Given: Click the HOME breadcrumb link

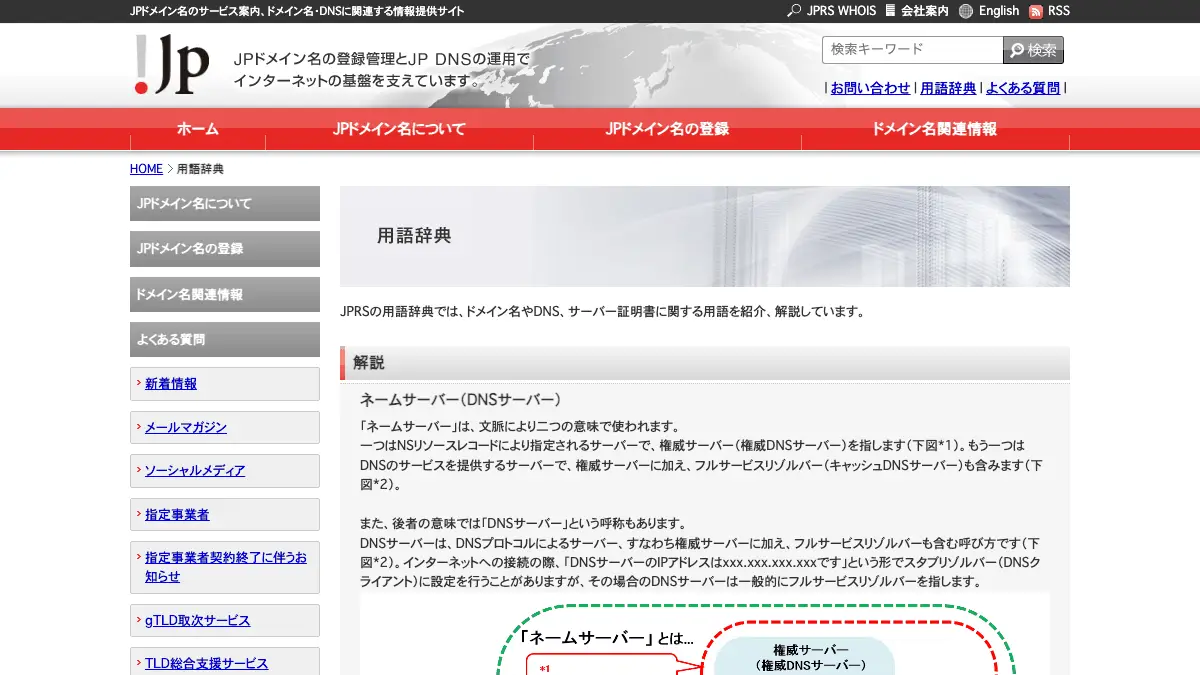Looking at the screenshot, I should point(146,169).
